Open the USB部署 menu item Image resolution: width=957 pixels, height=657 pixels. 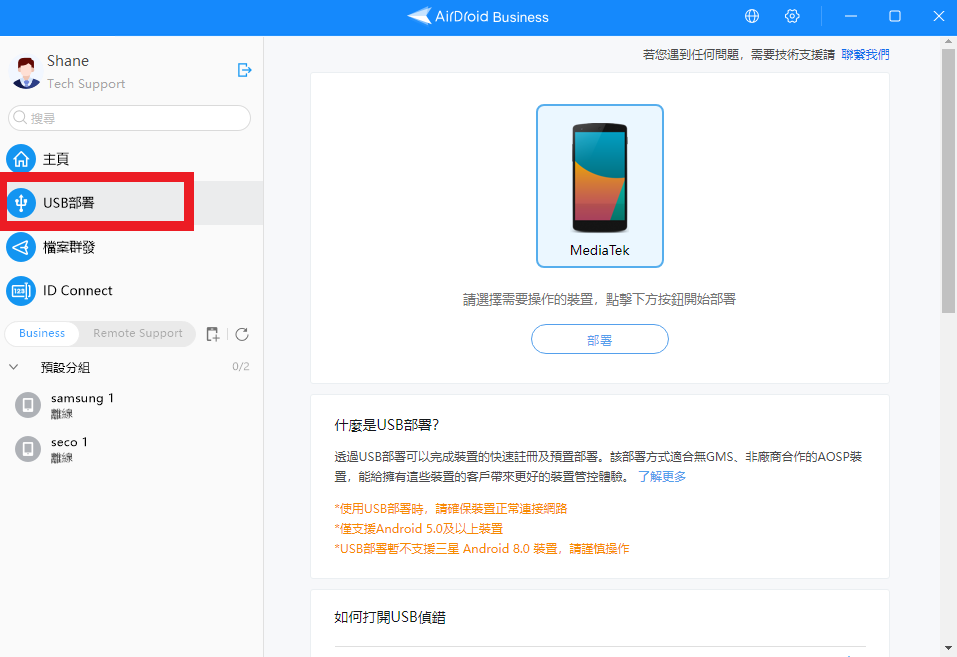[131, 203]
